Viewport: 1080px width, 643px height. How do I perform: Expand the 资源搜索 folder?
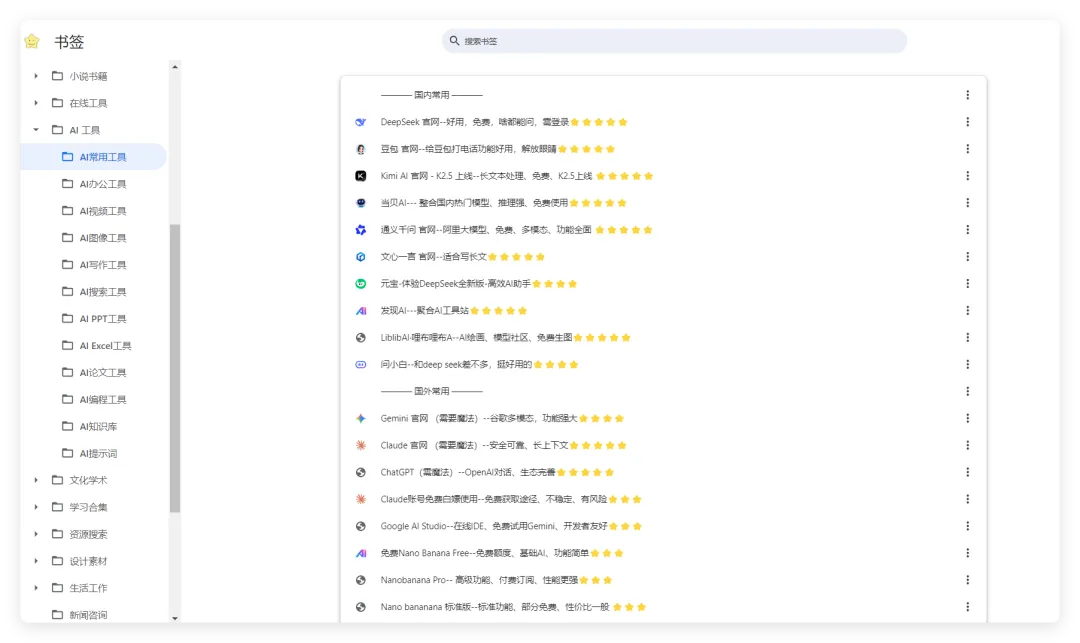(x=36, y=534)
